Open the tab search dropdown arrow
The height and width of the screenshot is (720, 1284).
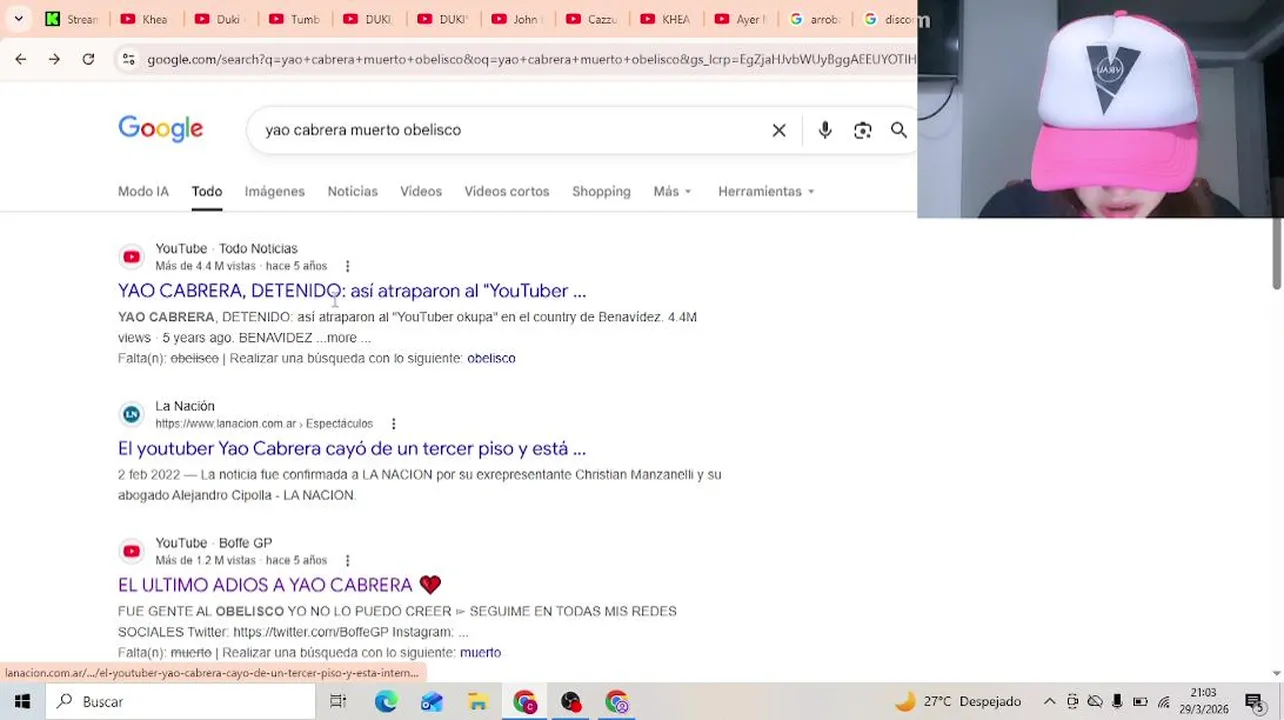click(x=19, y=19)
